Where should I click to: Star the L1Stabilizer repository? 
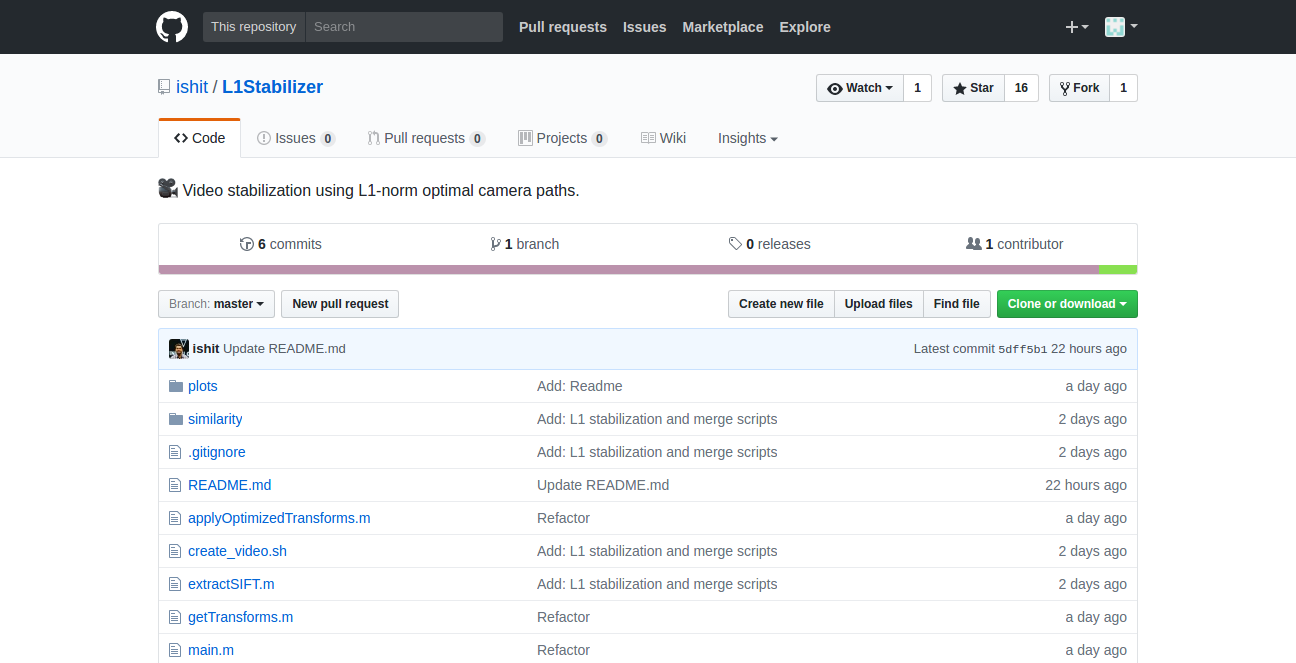point(973,88)
